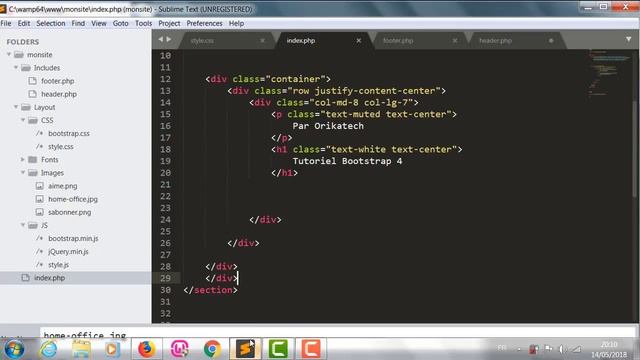Click line number 18 in the gutter

tap(165, 149)
